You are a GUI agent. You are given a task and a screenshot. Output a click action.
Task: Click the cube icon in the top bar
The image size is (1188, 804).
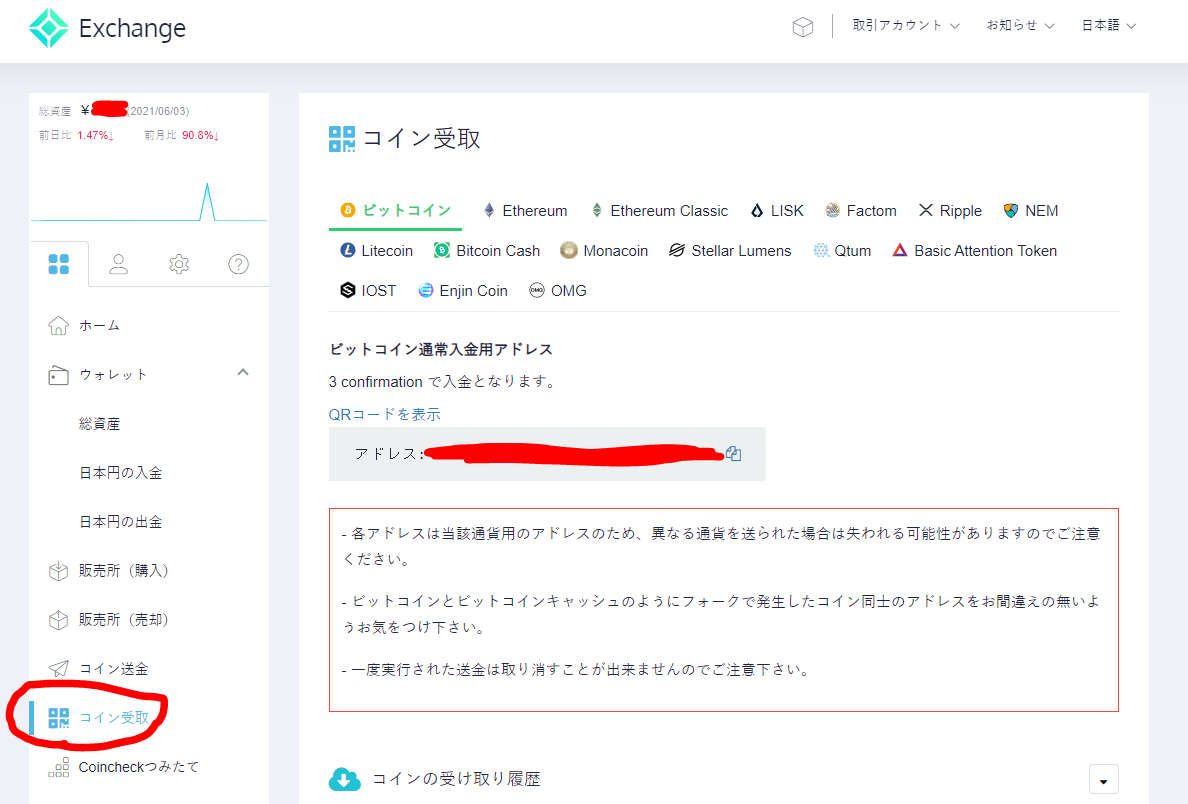point(803,27)
